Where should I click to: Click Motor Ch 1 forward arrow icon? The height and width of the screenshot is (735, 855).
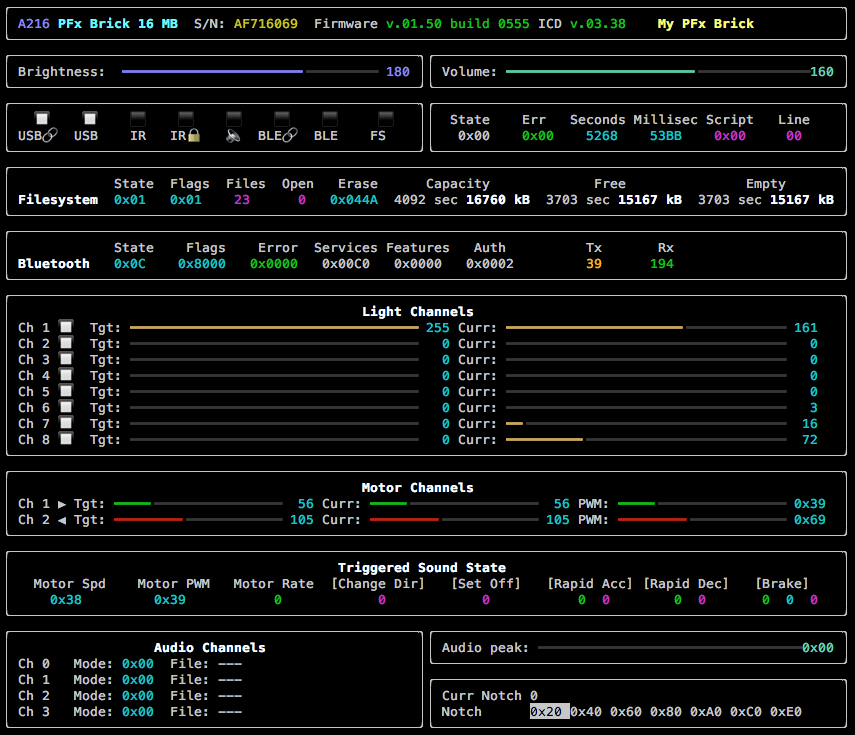62,504
